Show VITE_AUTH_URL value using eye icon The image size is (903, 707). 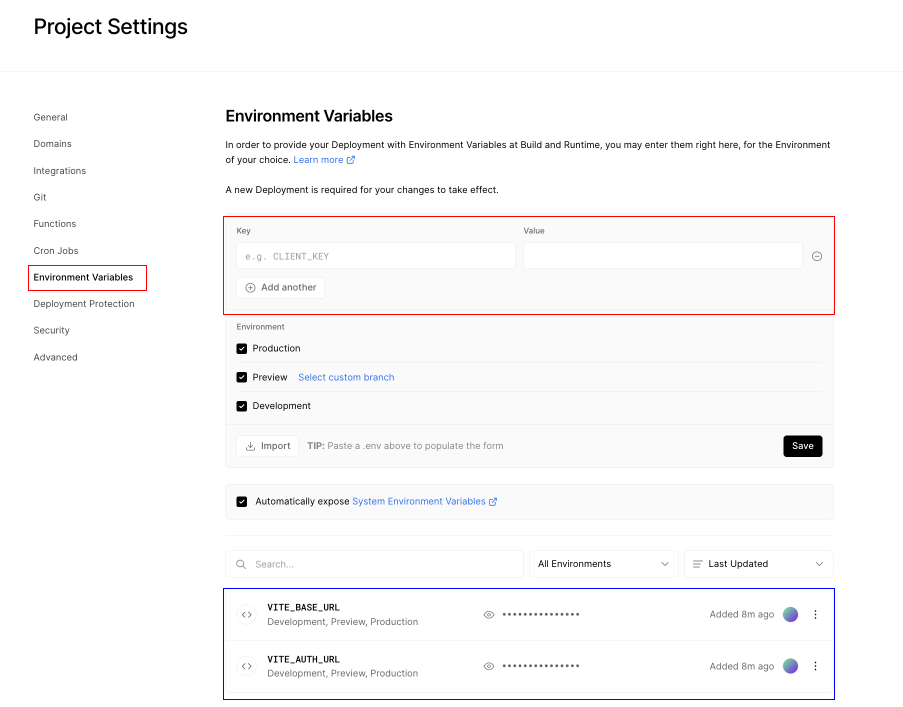(x=489, y=666)
